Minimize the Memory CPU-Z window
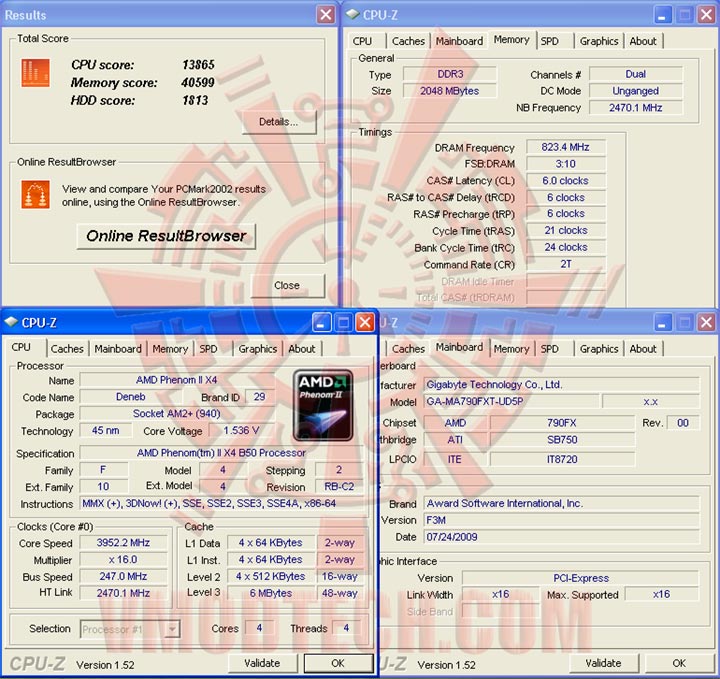The width and height of the screenshot is (720, 679). [x=662, y=15]
